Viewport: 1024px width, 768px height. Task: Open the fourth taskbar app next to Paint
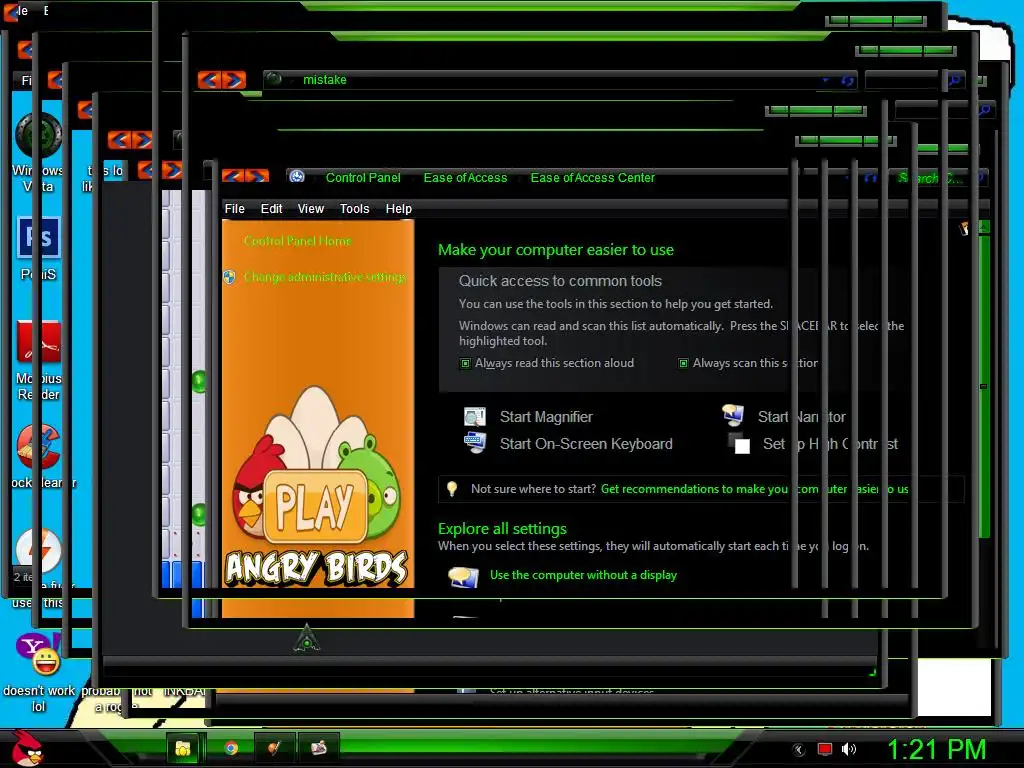point(318,748)
